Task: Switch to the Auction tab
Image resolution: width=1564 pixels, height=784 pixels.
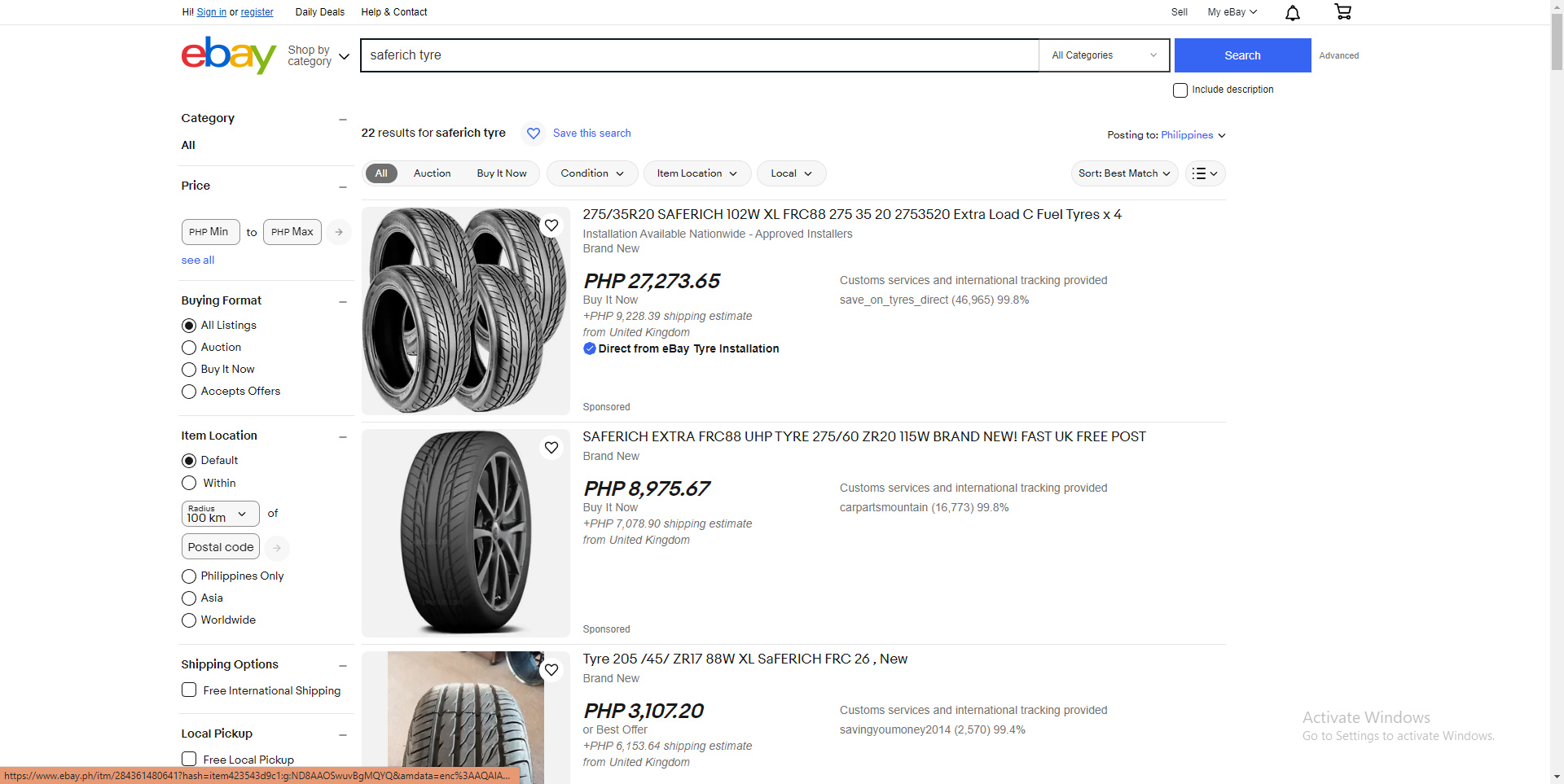Action: click(432, 173)
